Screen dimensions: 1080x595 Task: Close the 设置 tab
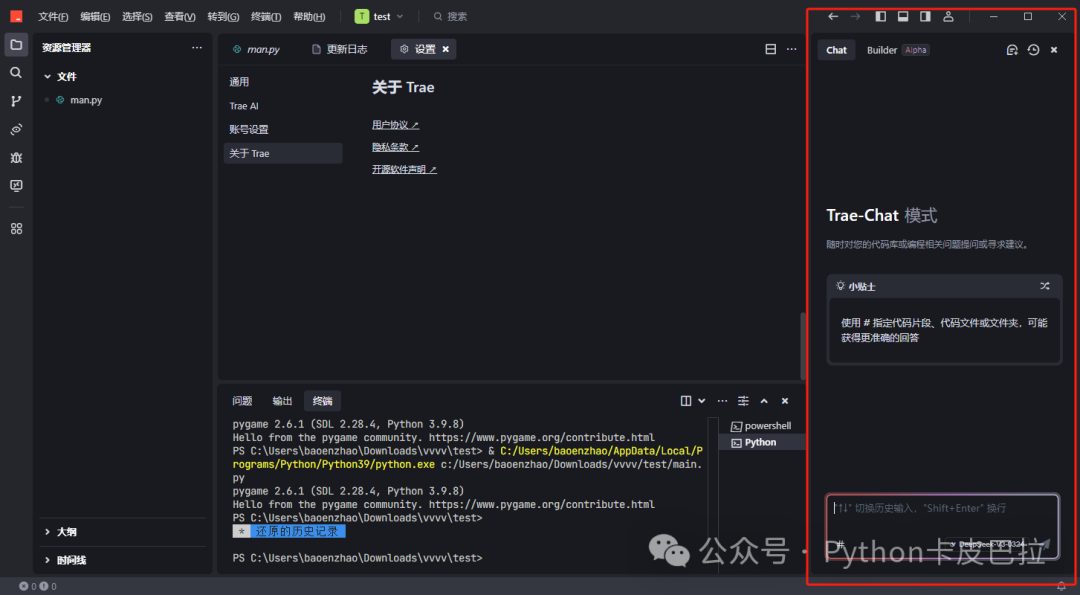pos(446,49)
